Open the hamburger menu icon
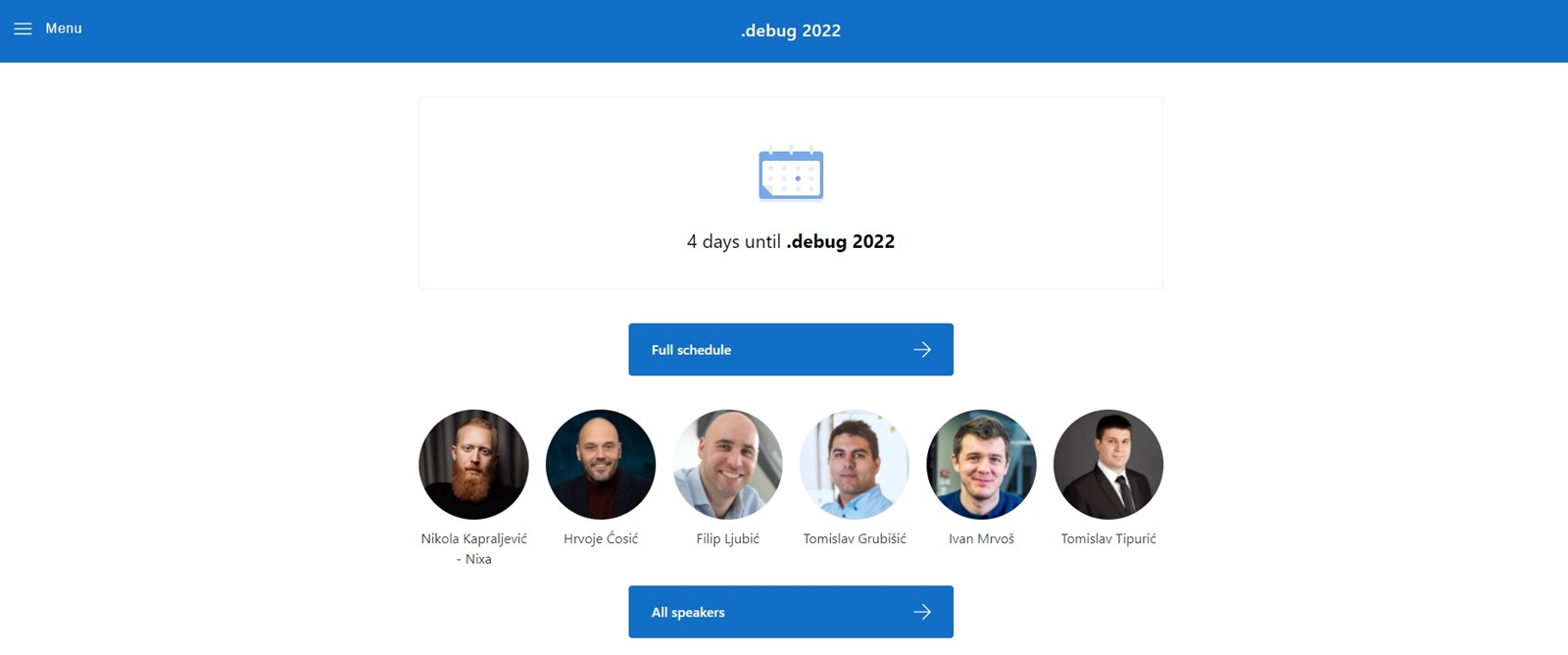1568x655 pixels. (x=23, y=28)
